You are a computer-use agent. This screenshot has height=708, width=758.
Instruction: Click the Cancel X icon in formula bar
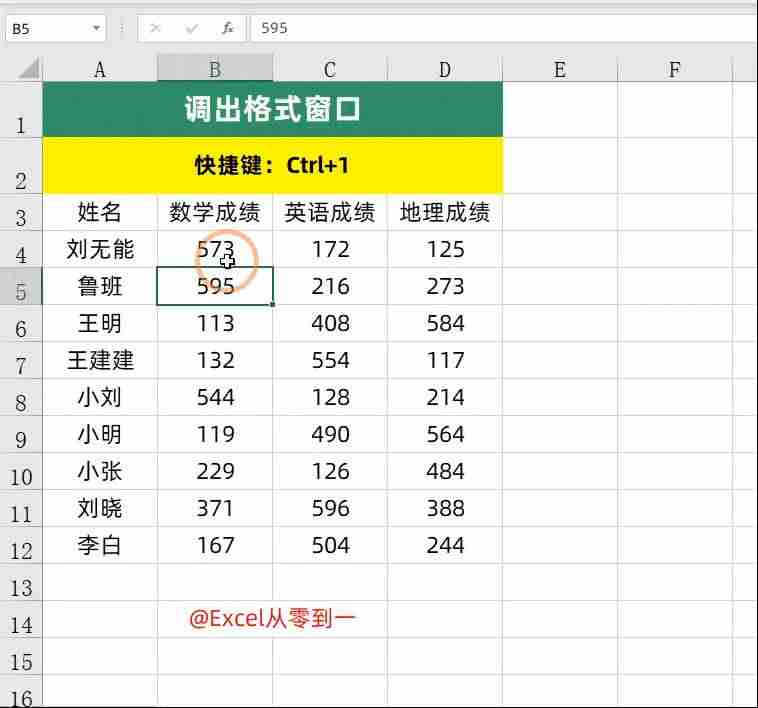coord(155,29)
